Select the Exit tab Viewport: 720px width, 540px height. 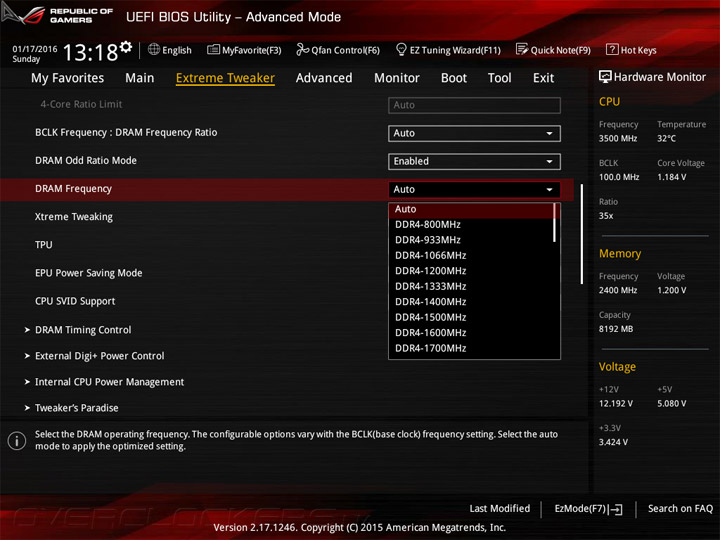pyautogui.click(x=544, y=78)
